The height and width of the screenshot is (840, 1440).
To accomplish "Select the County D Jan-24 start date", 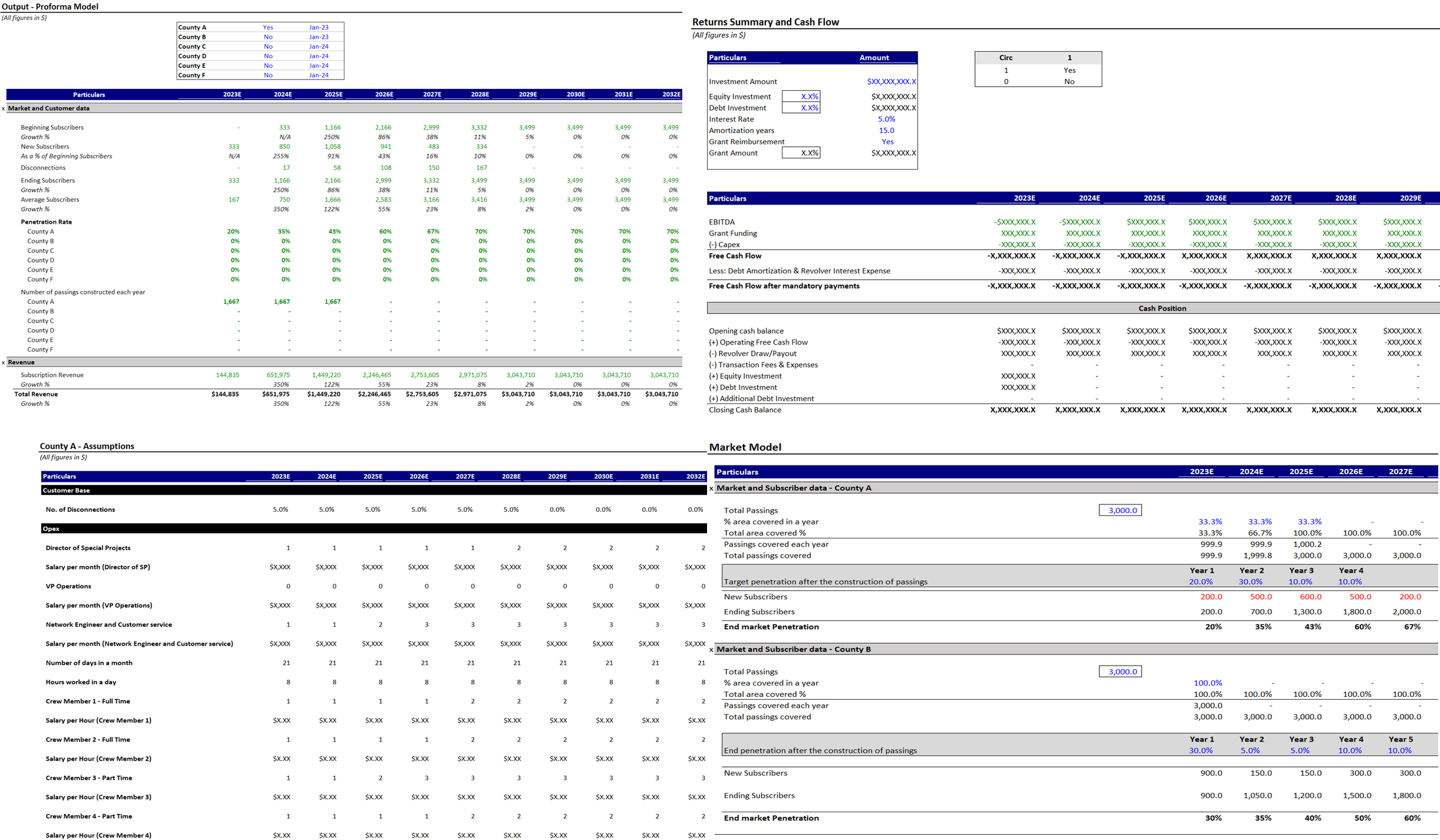I will (x=319, y=57).
